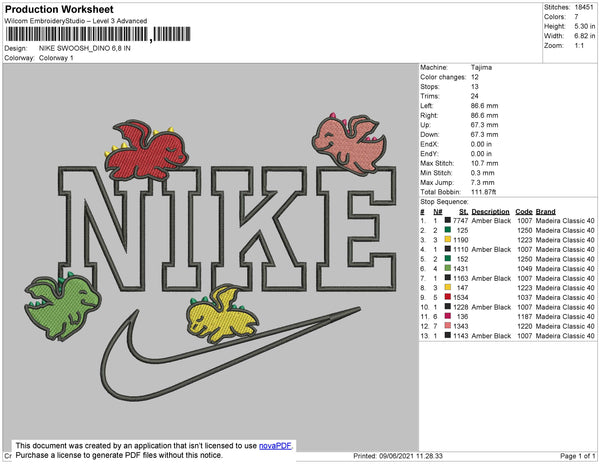Screen dimensions: 600x464
Task: Click the black swatch beside 1143 stitches
Action: coord(447,335)
